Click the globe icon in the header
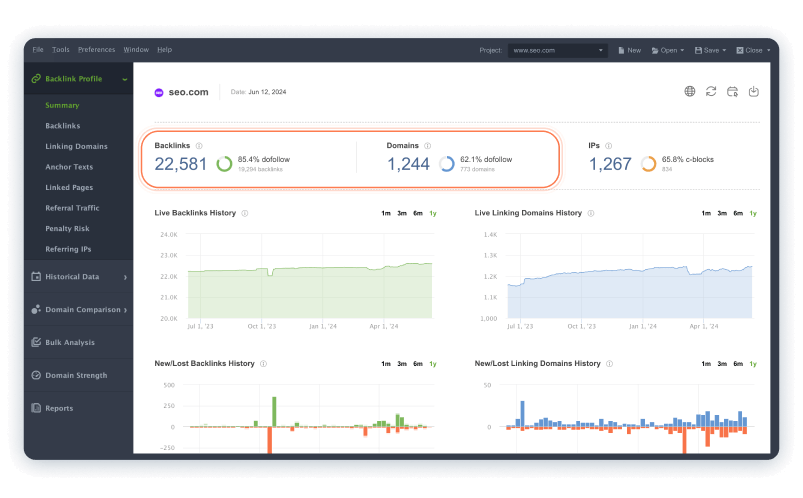The width and height of the screenshot is (803, 498). pos(690,91)
